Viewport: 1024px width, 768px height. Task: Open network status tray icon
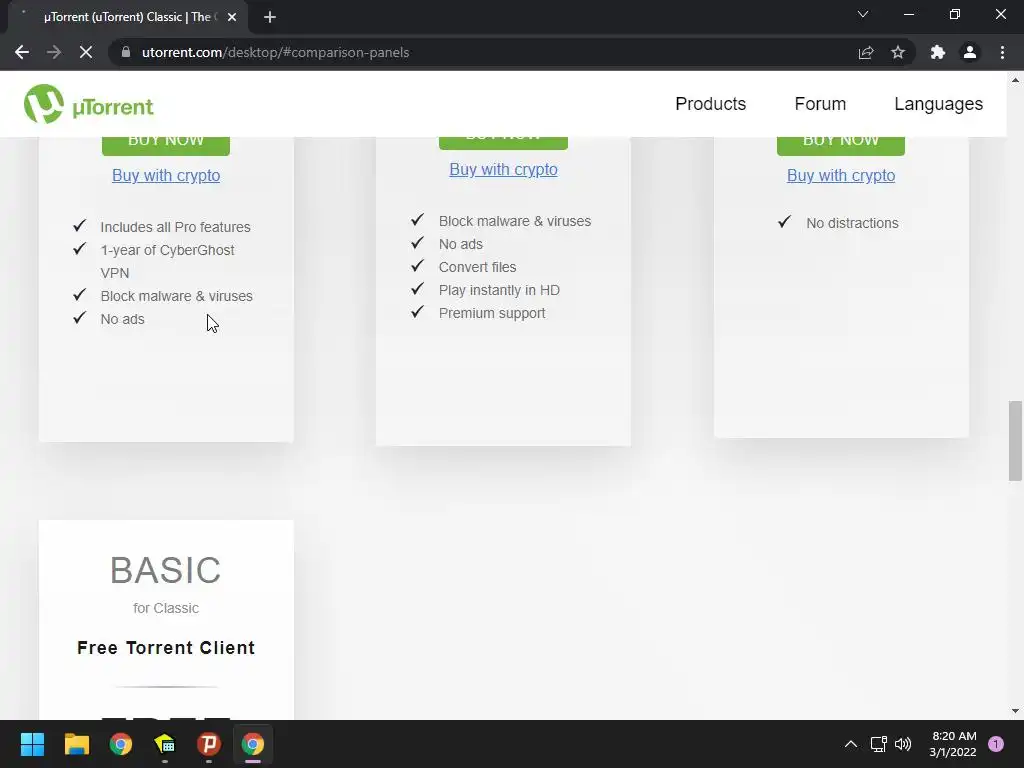(878, 744)
